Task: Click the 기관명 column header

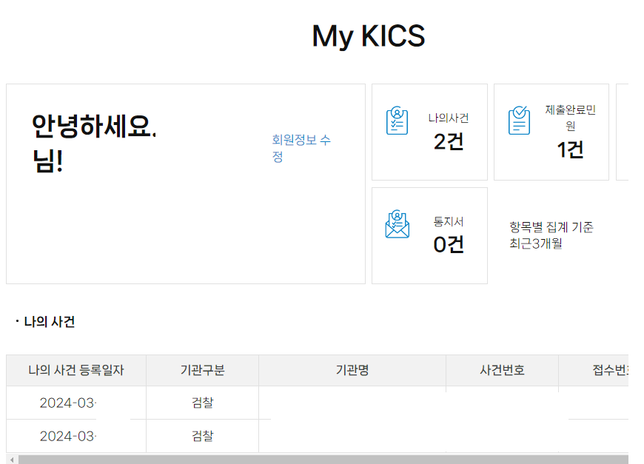Action: coord(352,371)
